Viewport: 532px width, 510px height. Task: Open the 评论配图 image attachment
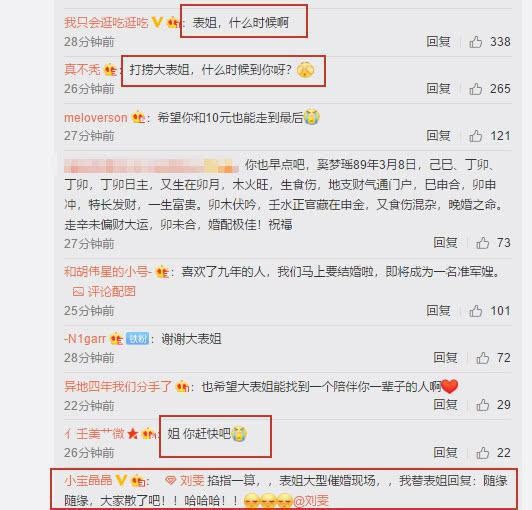[x=104, y=291]
